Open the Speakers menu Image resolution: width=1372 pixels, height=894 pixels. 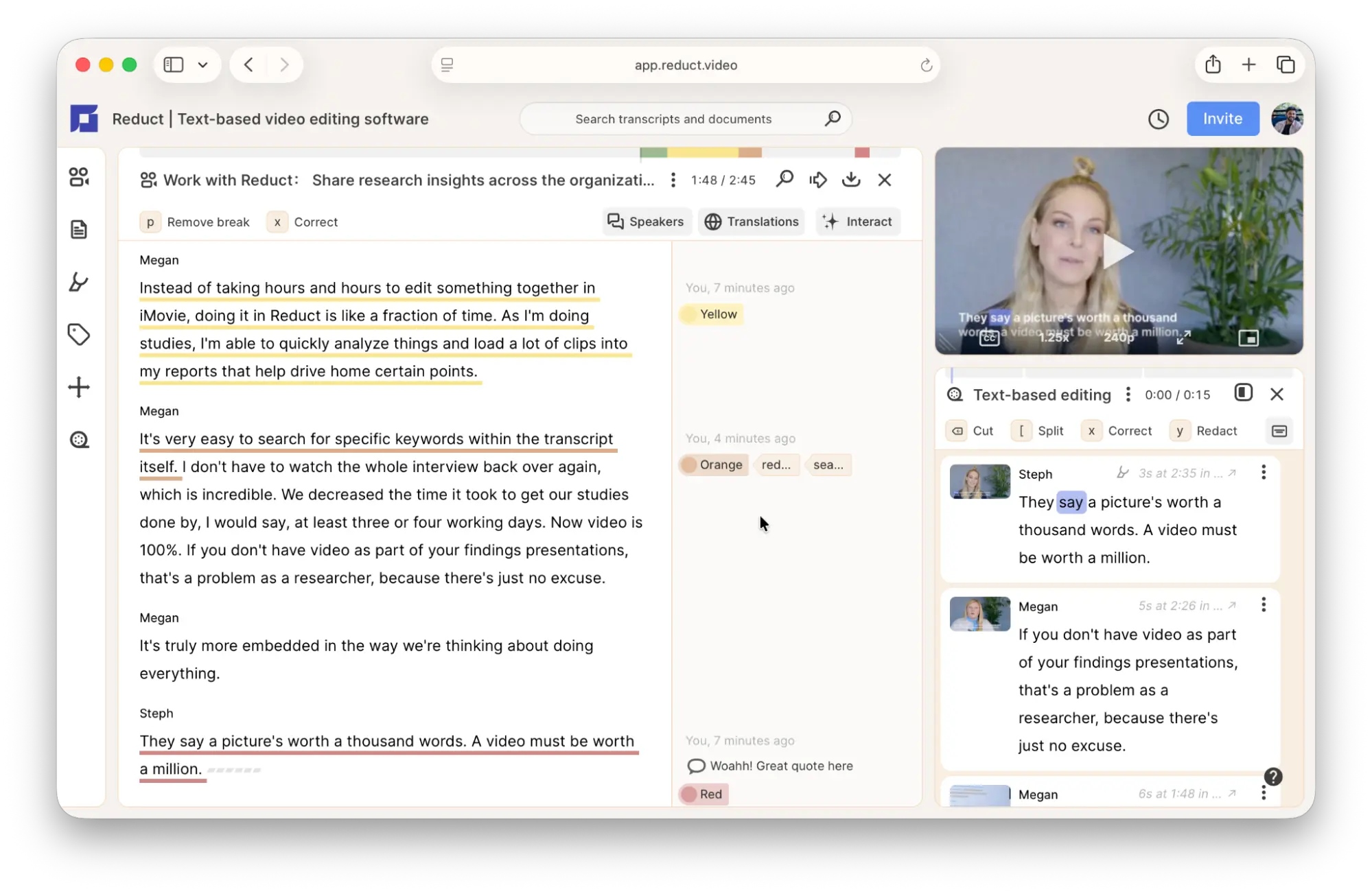pos(646,222)
